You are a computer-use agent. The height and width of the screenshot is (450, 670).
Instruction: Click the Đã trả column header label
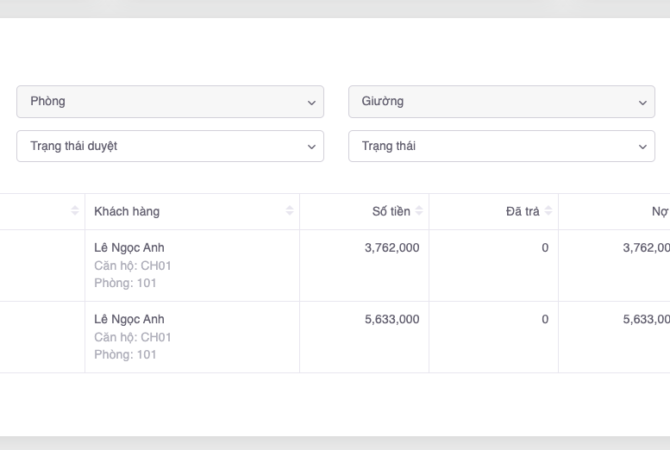(x=522, y=211)
